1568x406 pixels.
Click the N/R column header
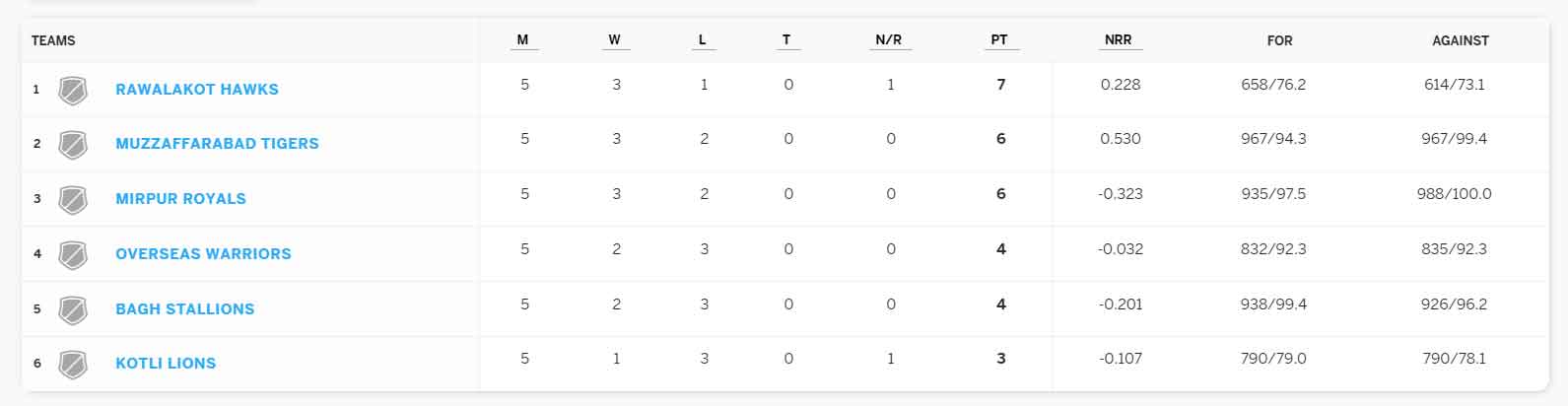pos(888,40)
